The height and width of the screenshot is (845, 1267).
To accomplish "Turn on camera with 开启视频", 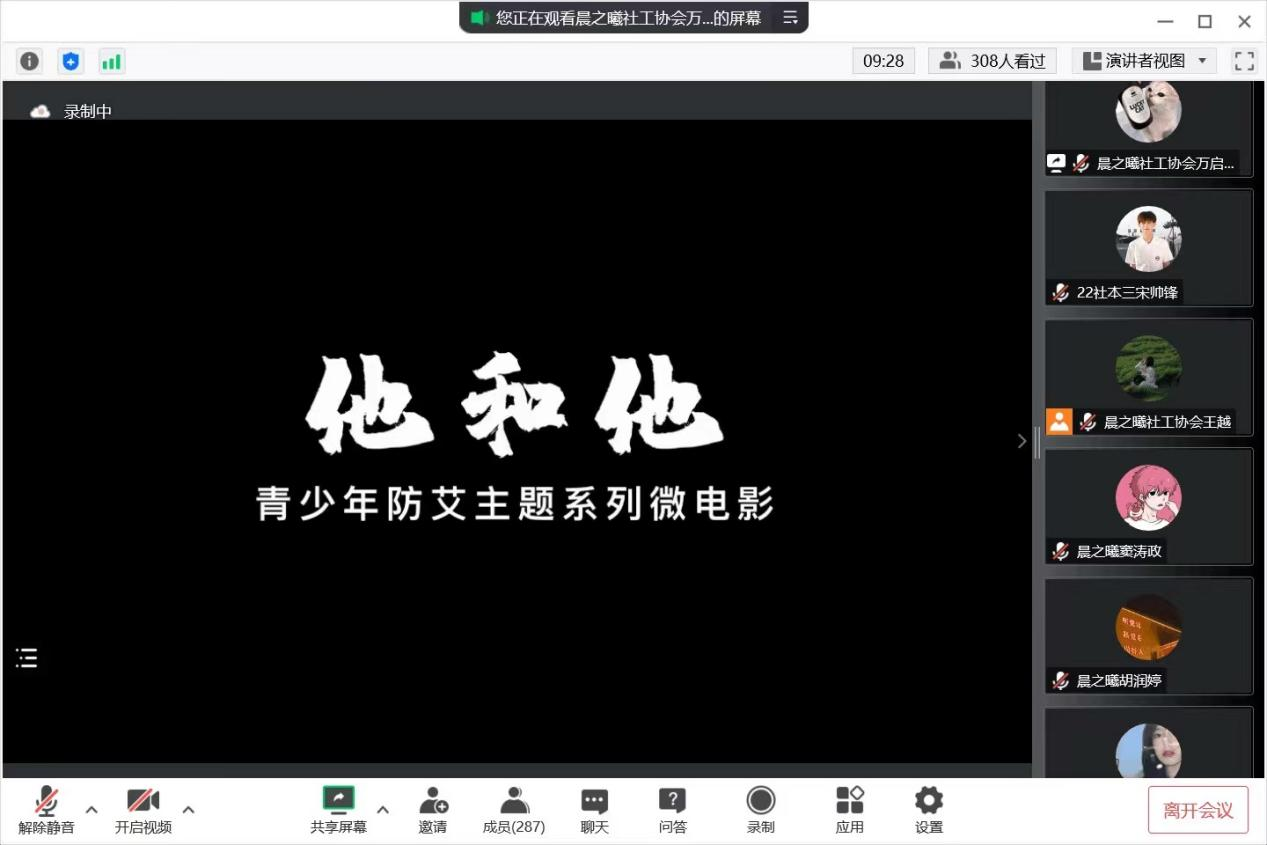I will point(143,810).
